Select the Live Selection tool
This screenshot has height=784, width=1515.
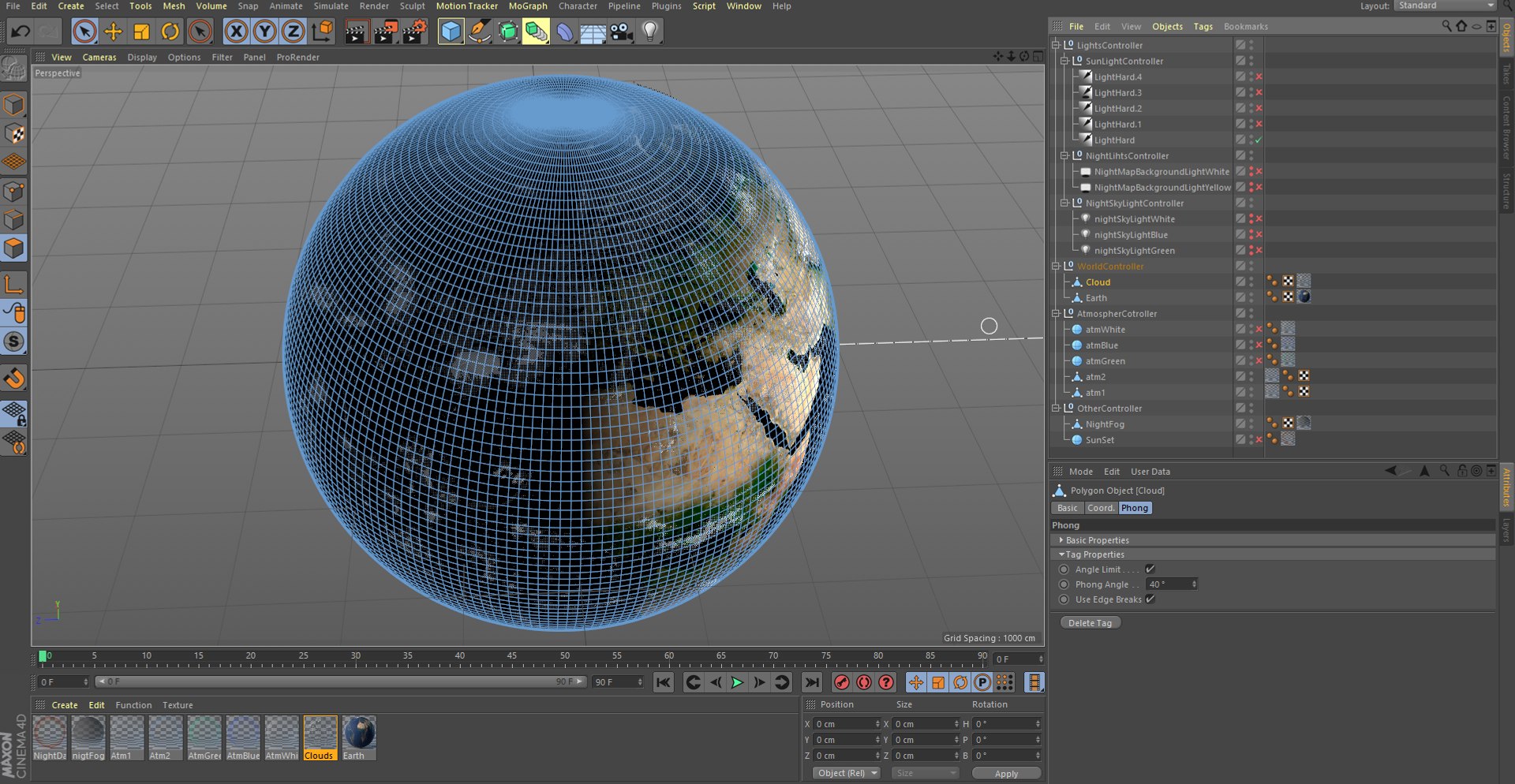click(x=84, y=32)
